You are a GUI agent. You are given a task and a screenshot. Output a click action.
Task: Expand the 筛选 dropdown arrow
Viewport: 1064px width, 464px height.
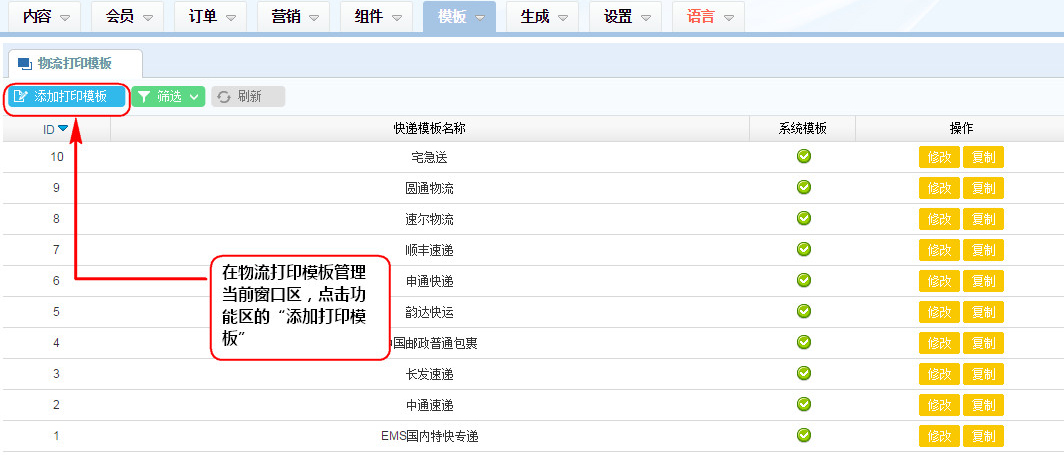[193, 97]
